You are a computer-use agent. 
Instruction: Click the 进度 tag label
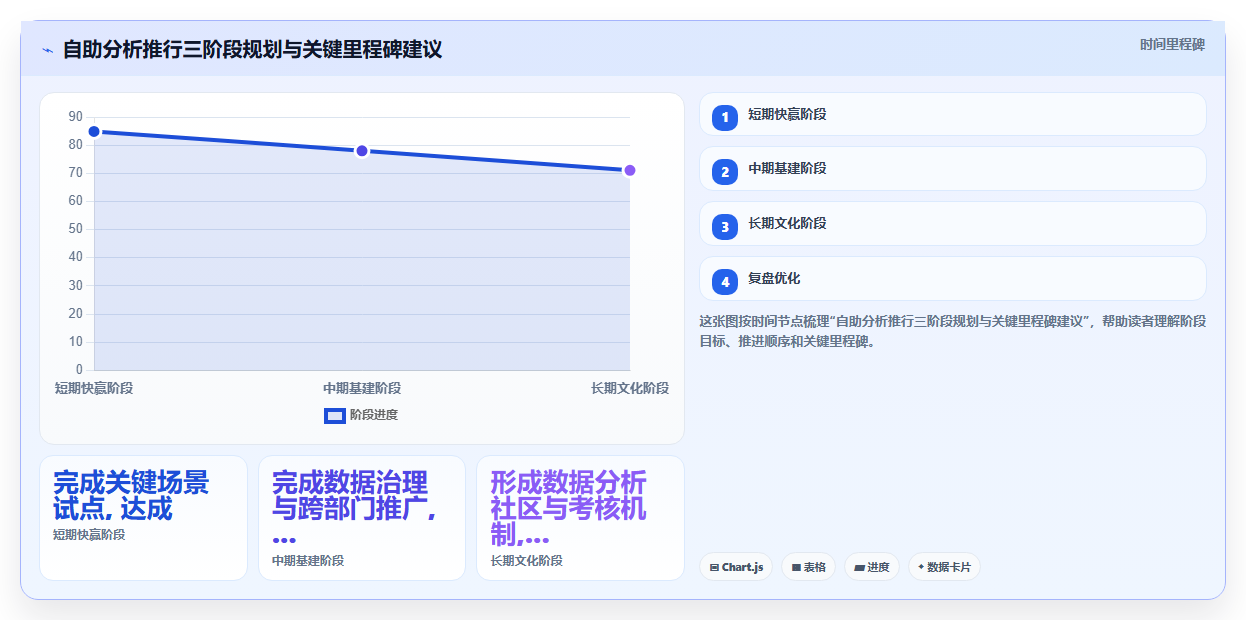click(878, 567)
